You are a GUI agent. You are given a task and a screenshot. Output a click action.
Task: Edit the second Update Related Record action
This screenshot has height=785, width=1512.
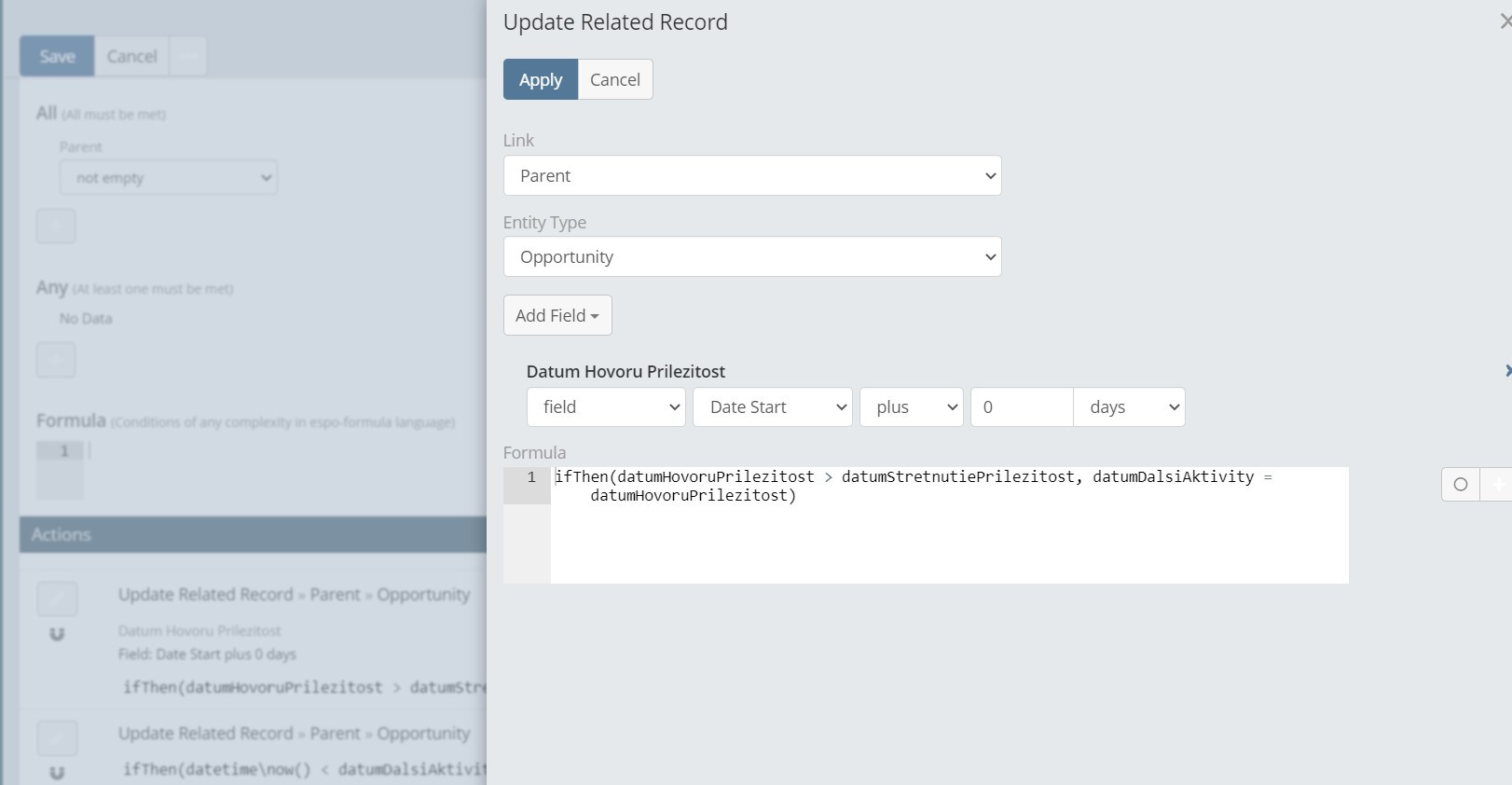click(x=56, y=737)
